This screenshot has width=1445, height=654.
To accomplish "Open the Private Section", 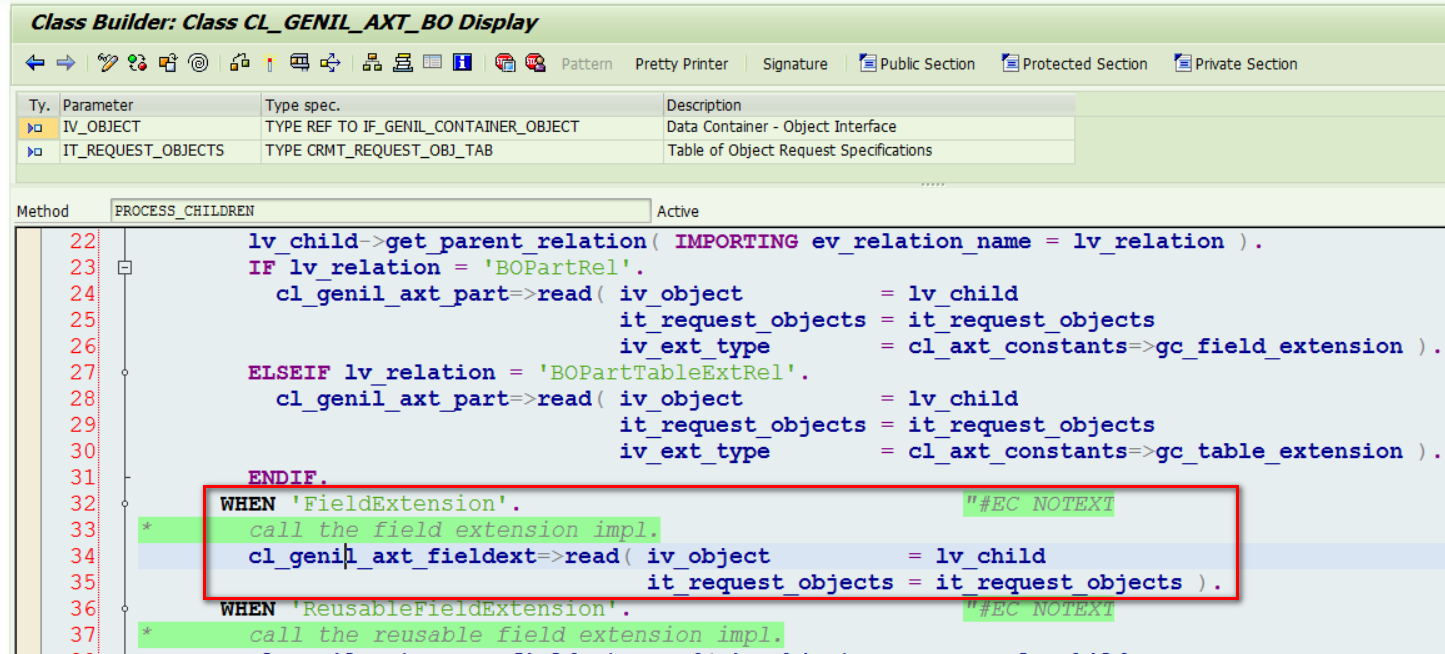I will [x=1236, y=64].
